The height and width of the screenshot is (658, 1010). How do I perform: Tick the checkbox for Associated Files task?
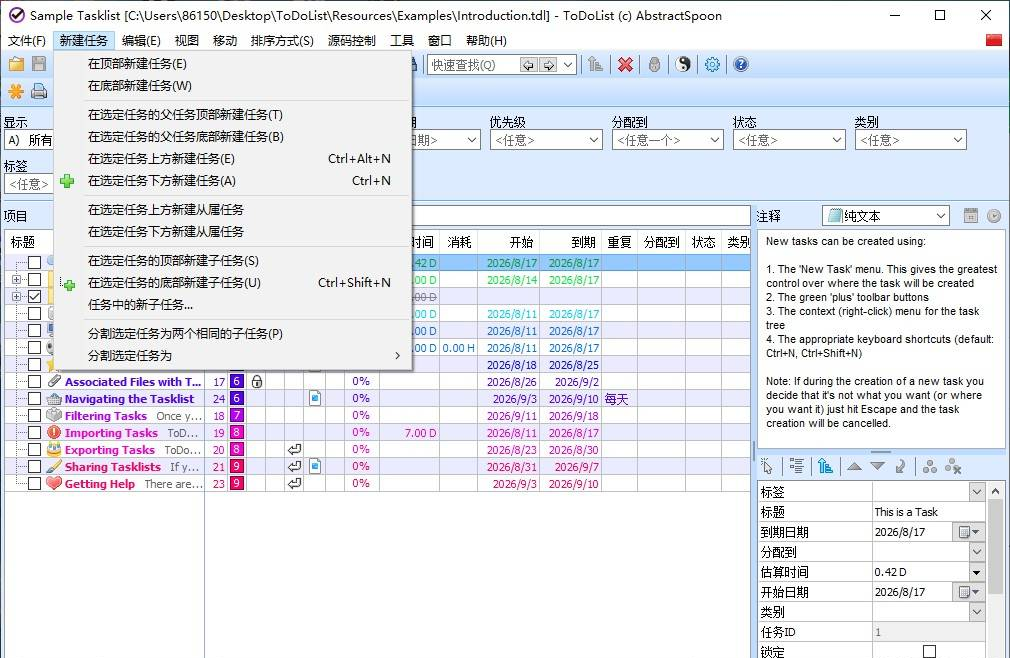tap(35, 382)
